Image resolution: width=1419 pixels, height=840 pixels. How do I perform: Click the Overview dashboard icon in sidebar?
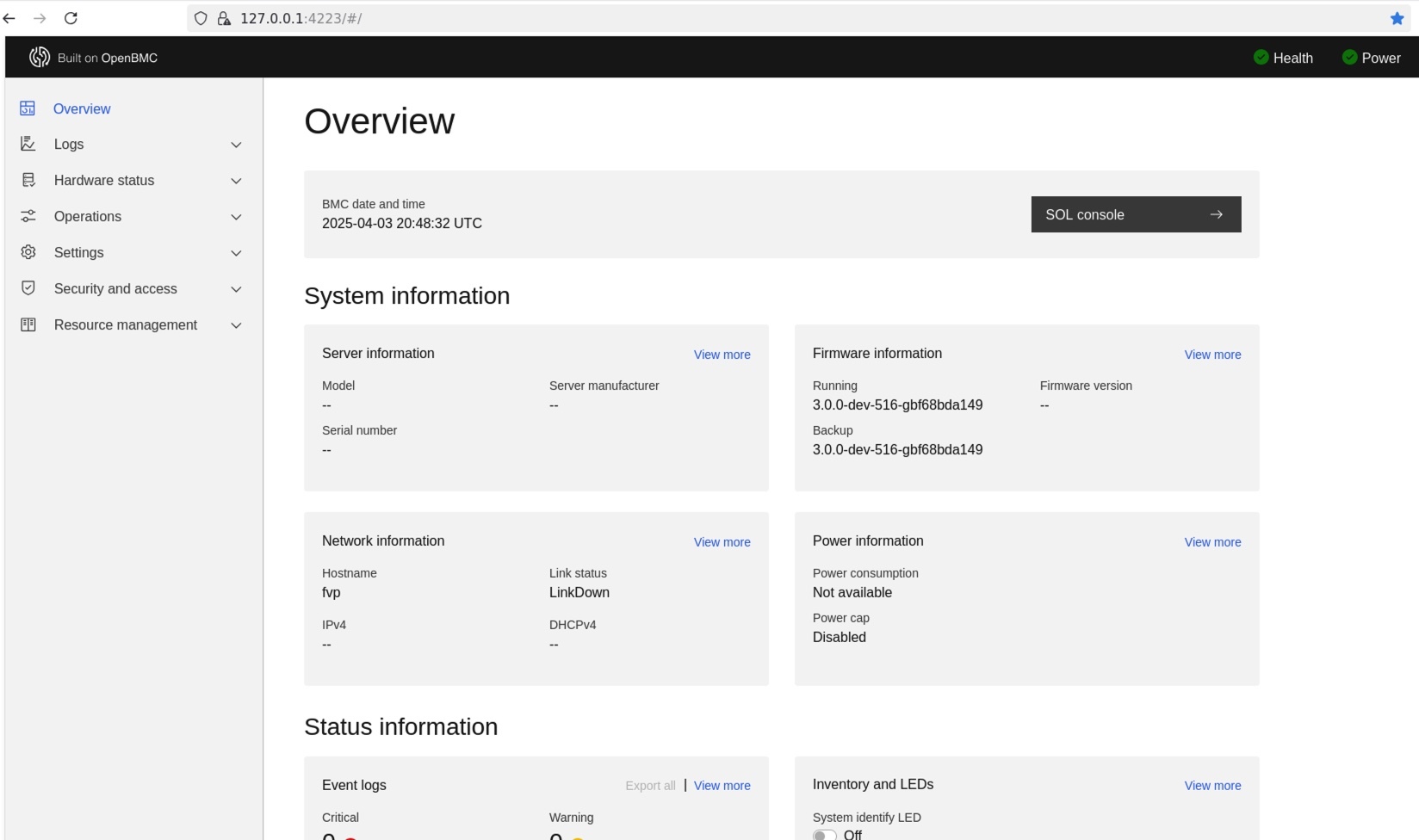(28, 108)
